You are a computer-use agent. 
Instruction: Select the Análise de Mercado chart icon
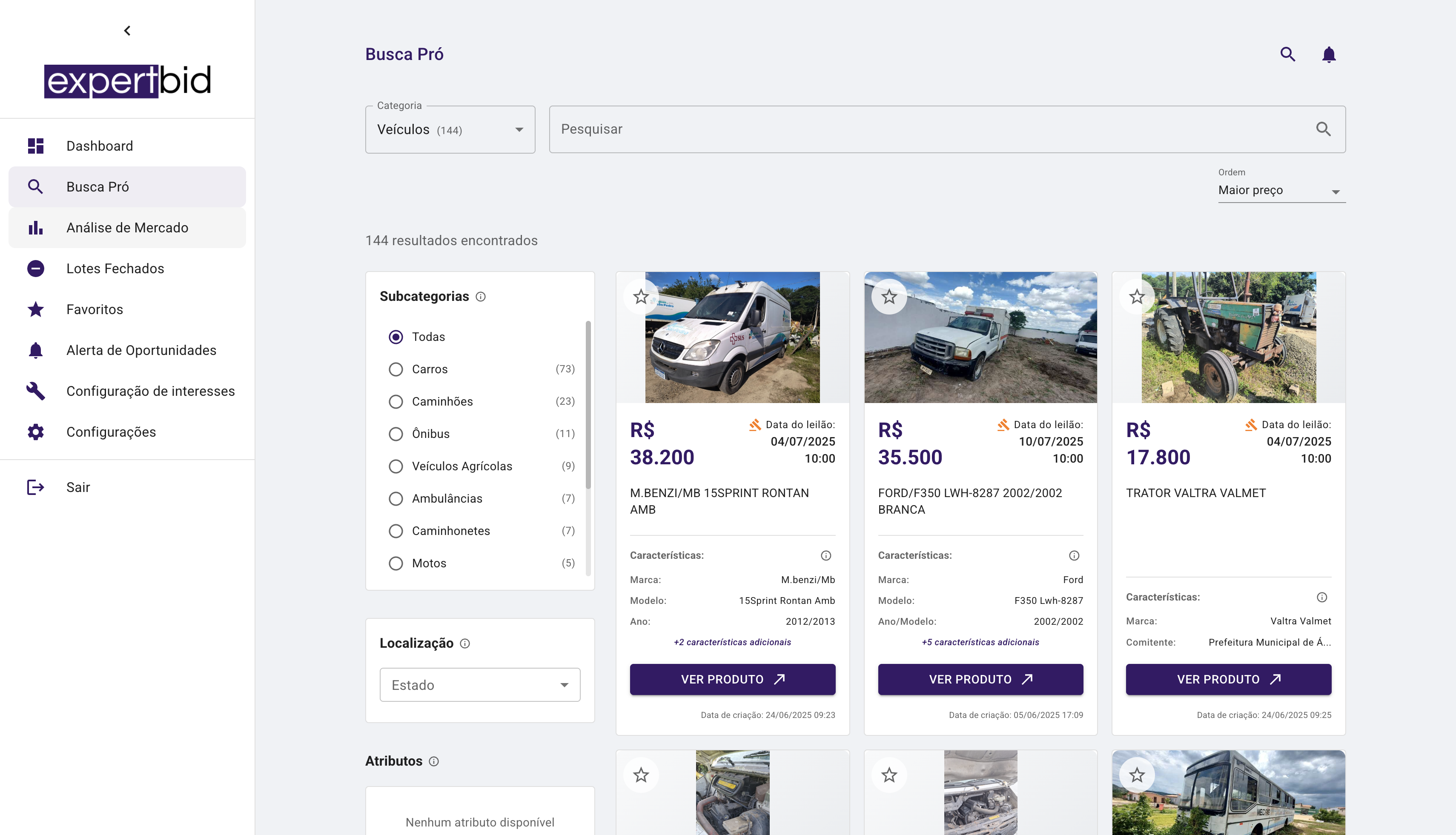tap(36, 228)
